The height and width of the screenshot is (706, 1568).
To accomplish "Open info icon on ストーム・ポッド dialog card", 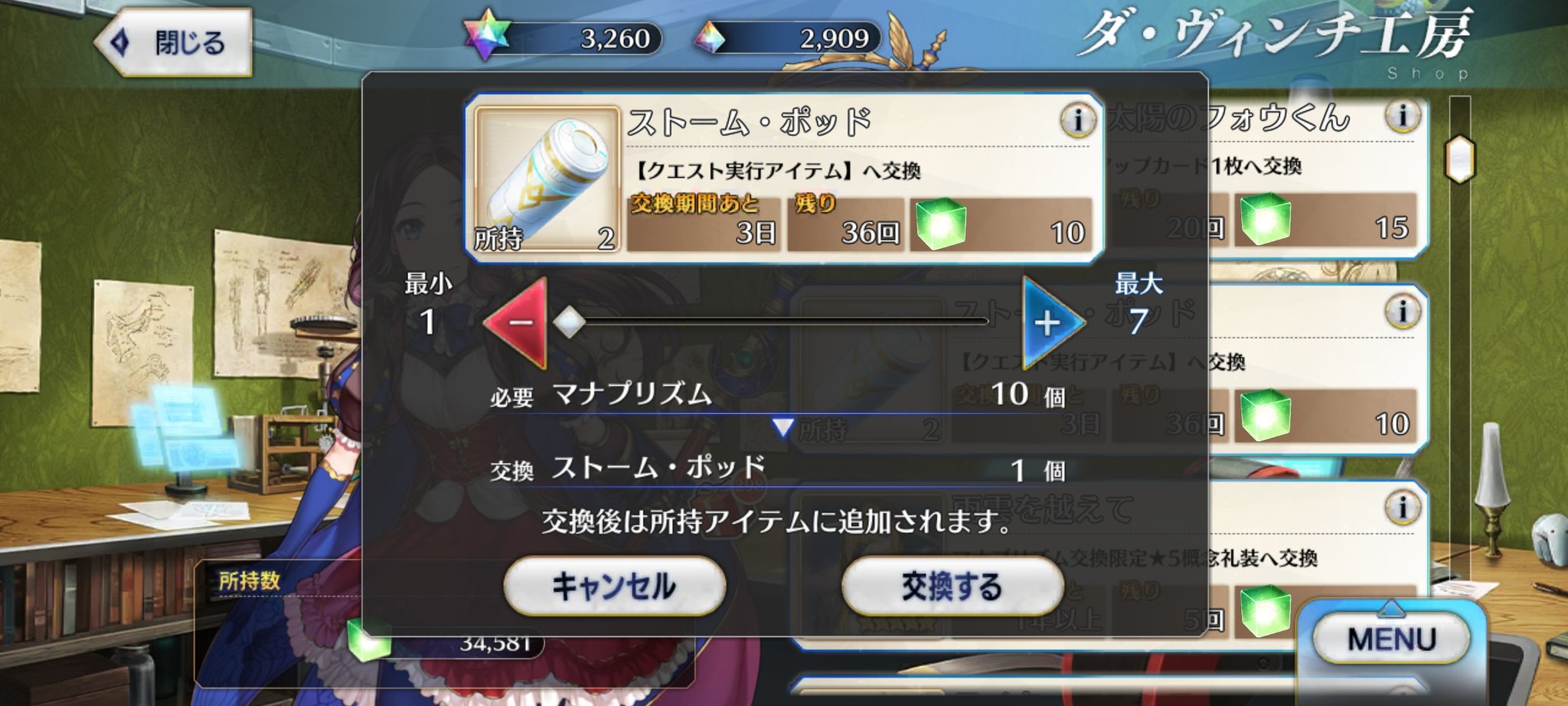I will [x=1078, y=119].
